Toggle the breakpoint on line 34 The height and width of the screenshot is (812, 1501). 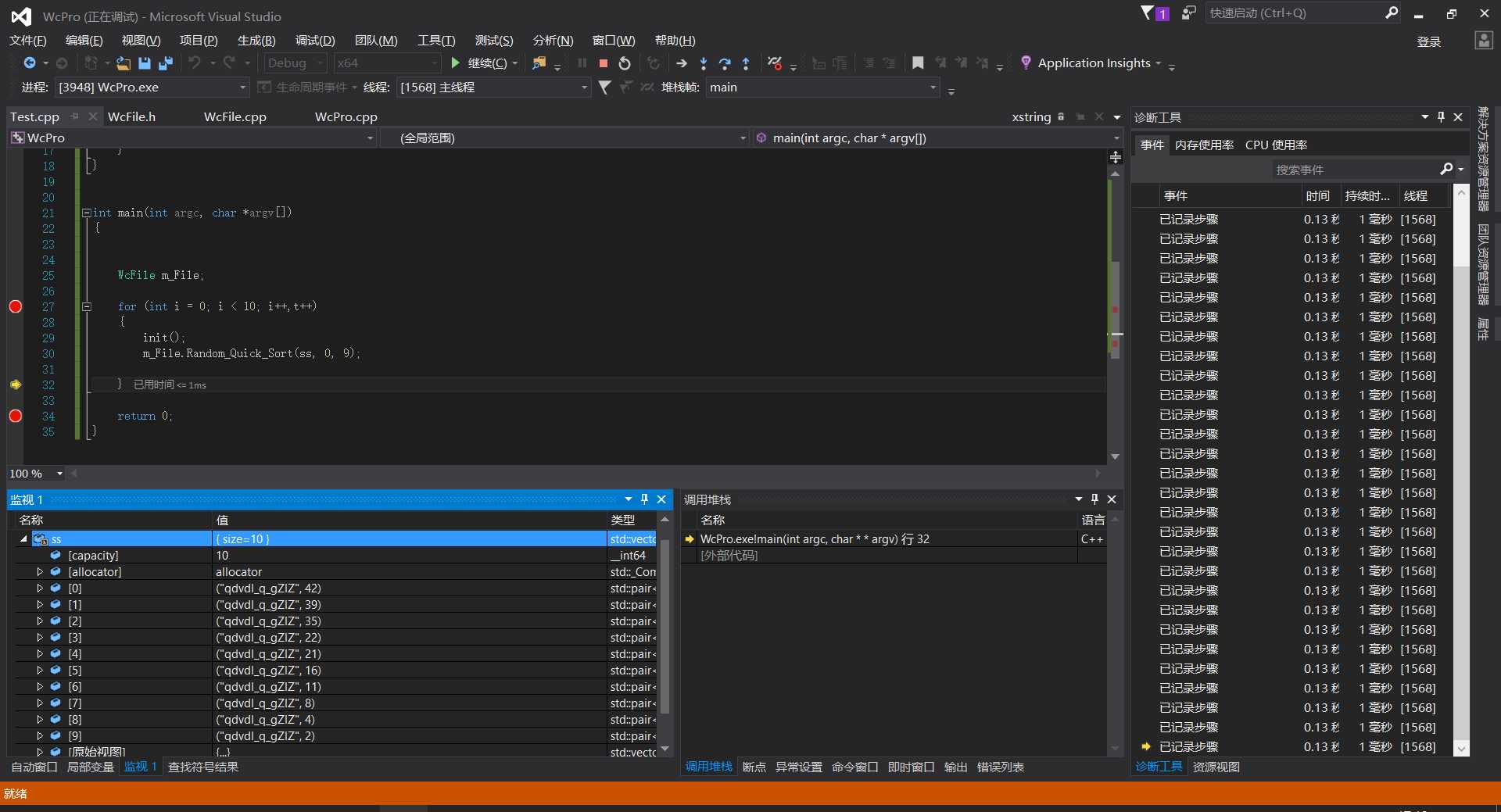15,416
